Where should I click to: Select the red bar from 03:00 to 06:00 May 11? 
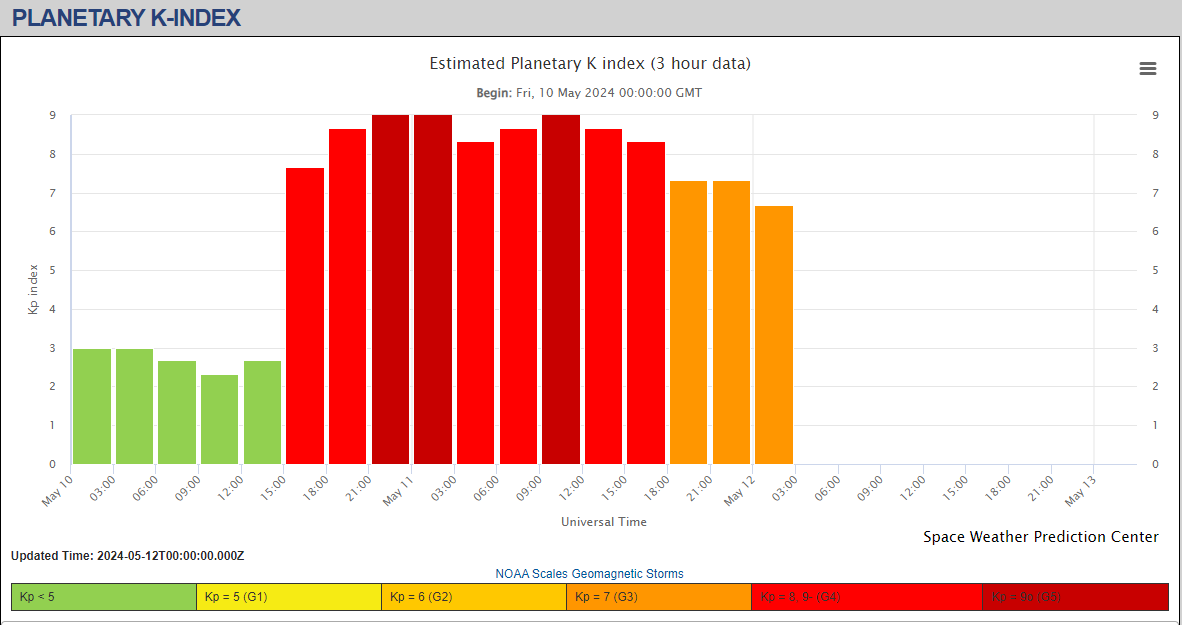476,303
